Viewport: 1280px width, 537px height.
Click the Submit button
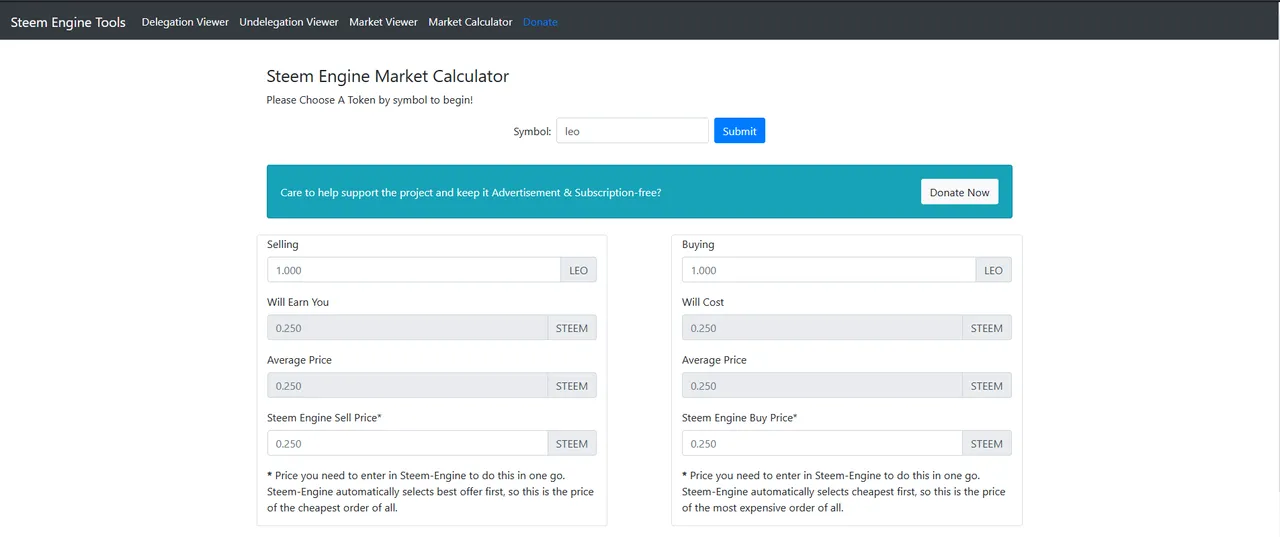click(739, 131)
